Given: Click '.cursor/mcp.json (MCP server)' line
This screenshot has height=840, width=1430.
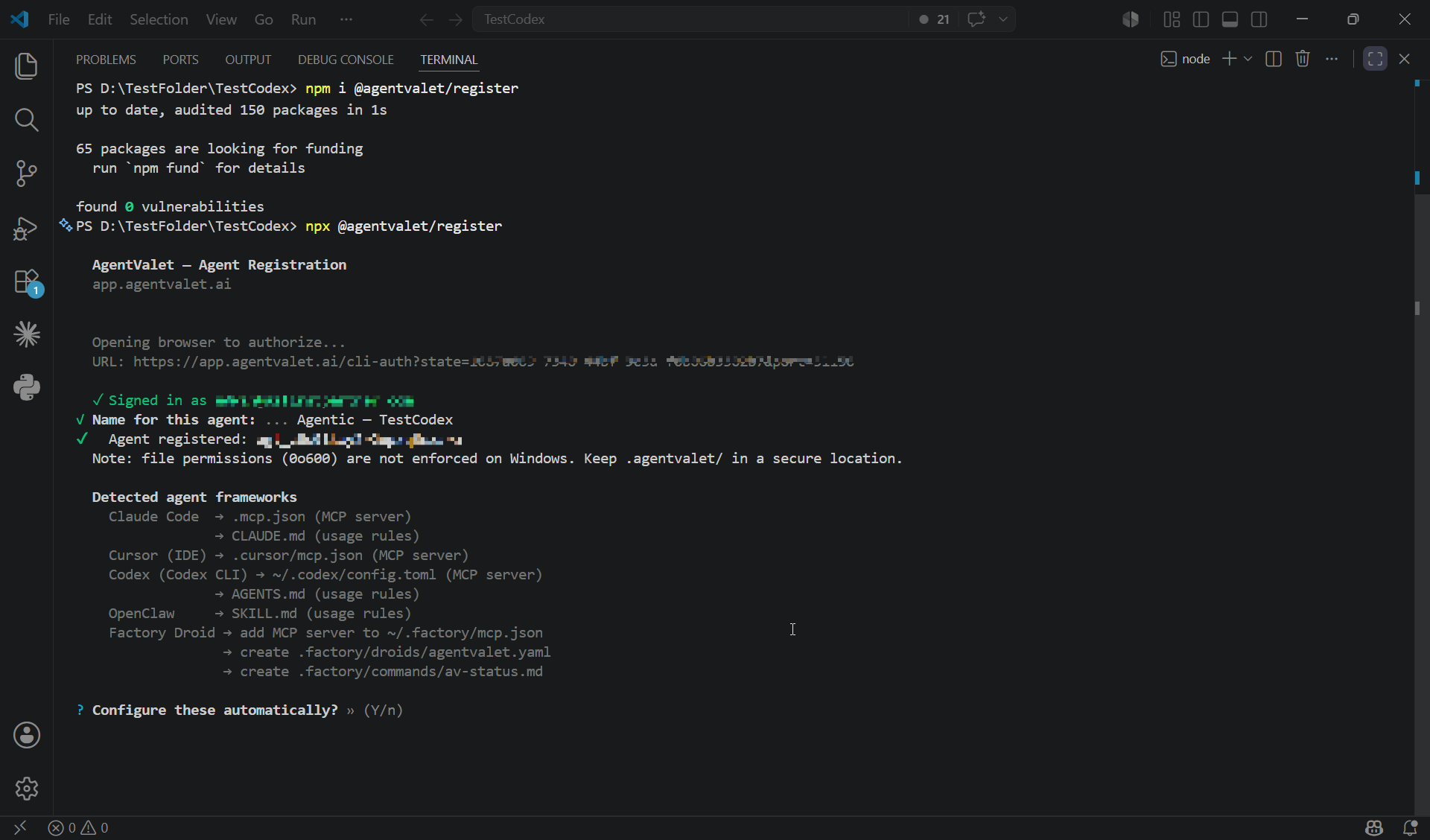Looking at the screenshot, I should point(350,556).
